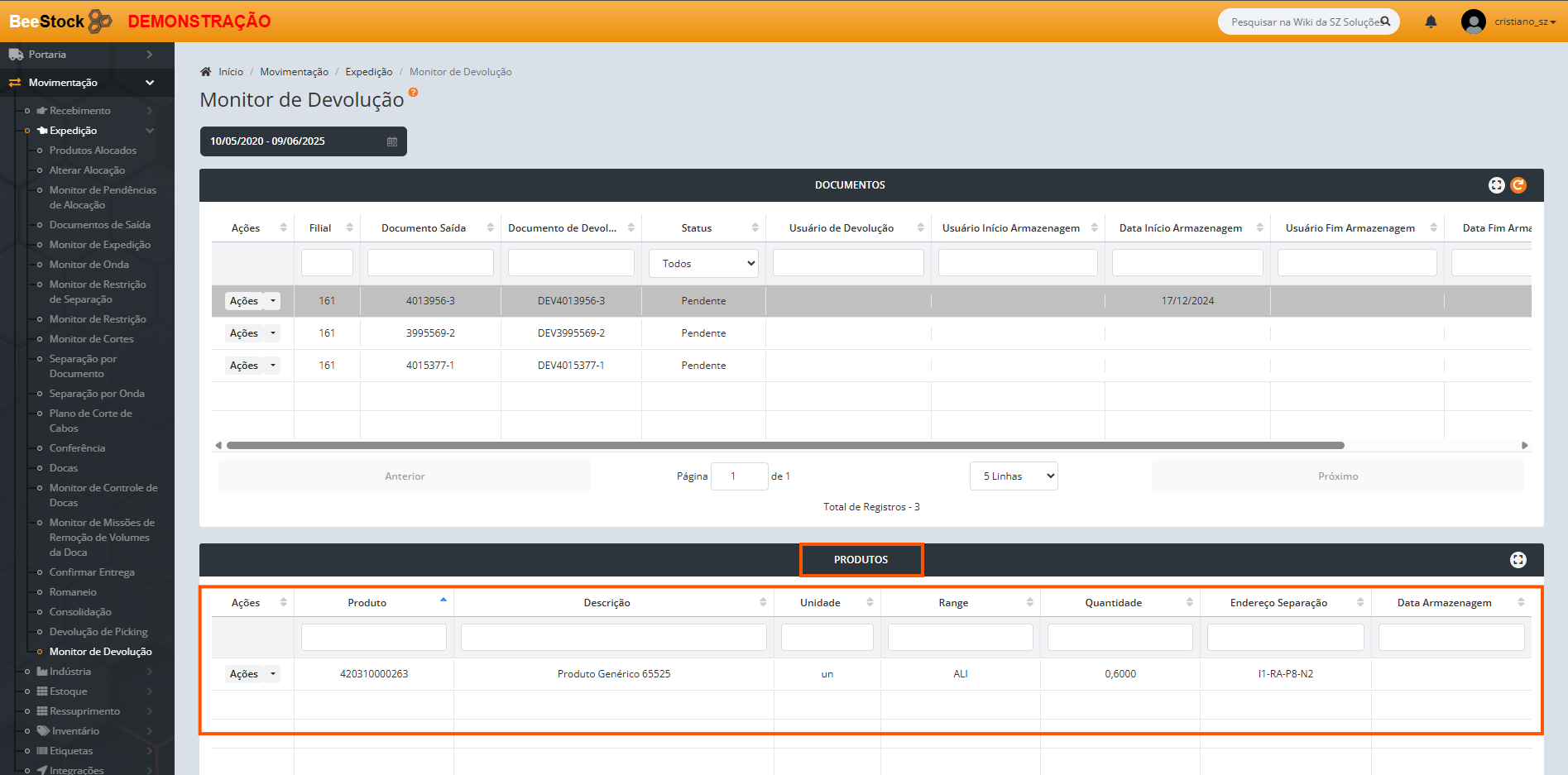
Task: Click the Expedição breadcrumb link
Action: click(368, 72)
